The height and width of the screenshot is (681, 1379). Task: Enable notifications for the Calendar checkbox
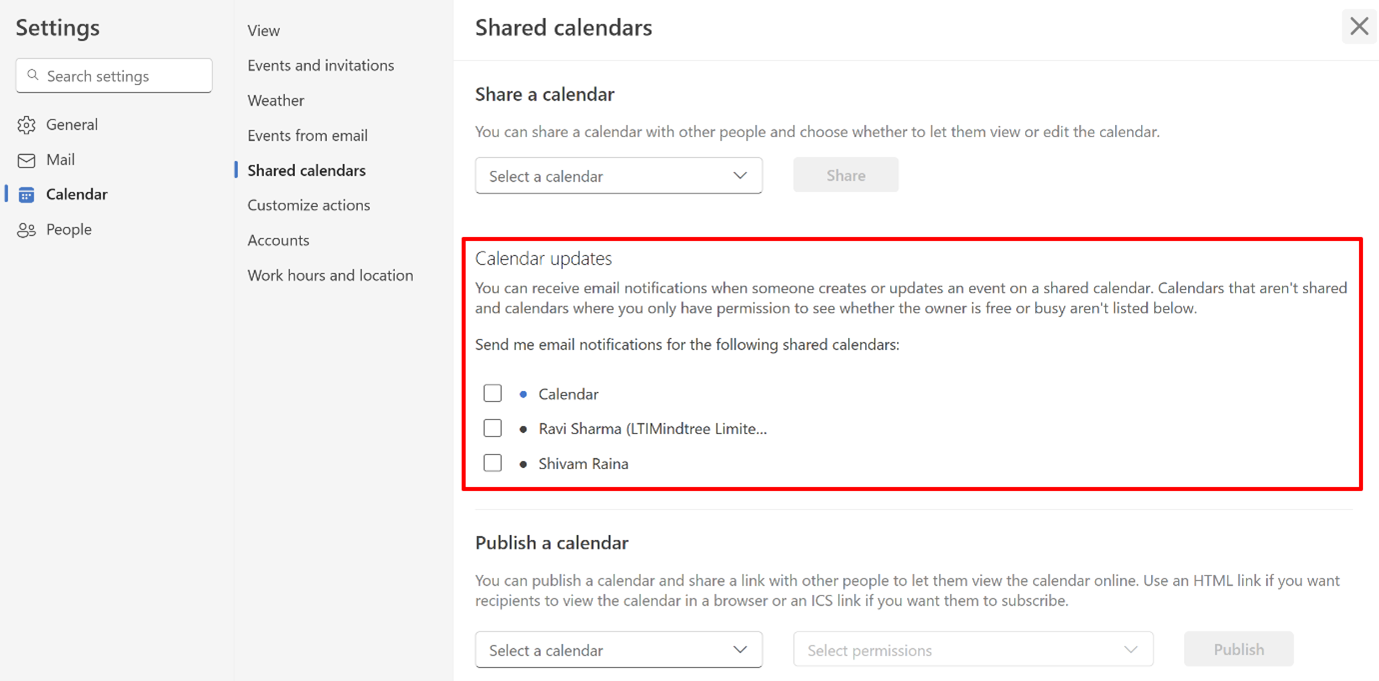(492, 393)
